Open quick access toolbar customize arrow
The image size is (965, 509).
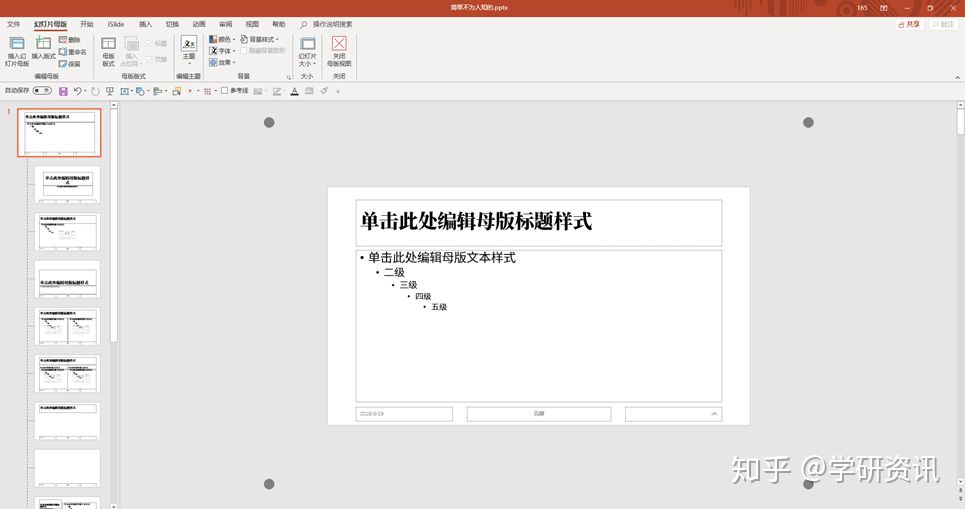click(x=337, y=91)
